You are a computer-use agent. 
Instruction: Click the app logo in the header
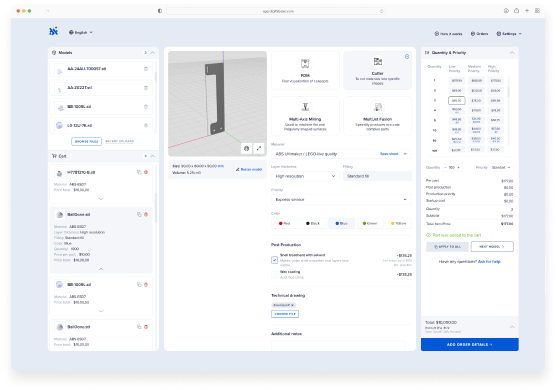click(53, 32)
